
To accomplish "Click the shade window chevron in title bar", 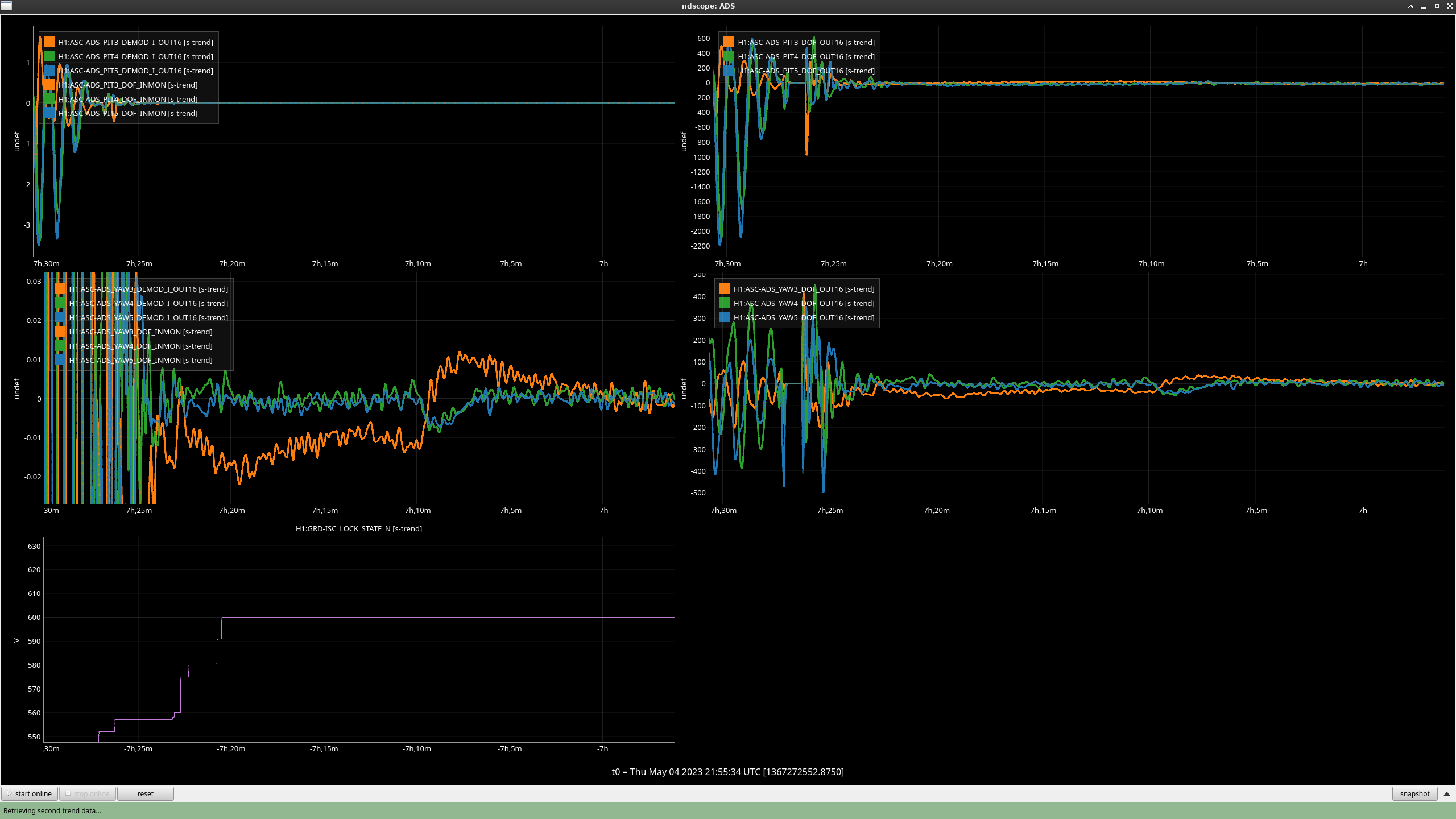I will click(x=1410, y=6).
